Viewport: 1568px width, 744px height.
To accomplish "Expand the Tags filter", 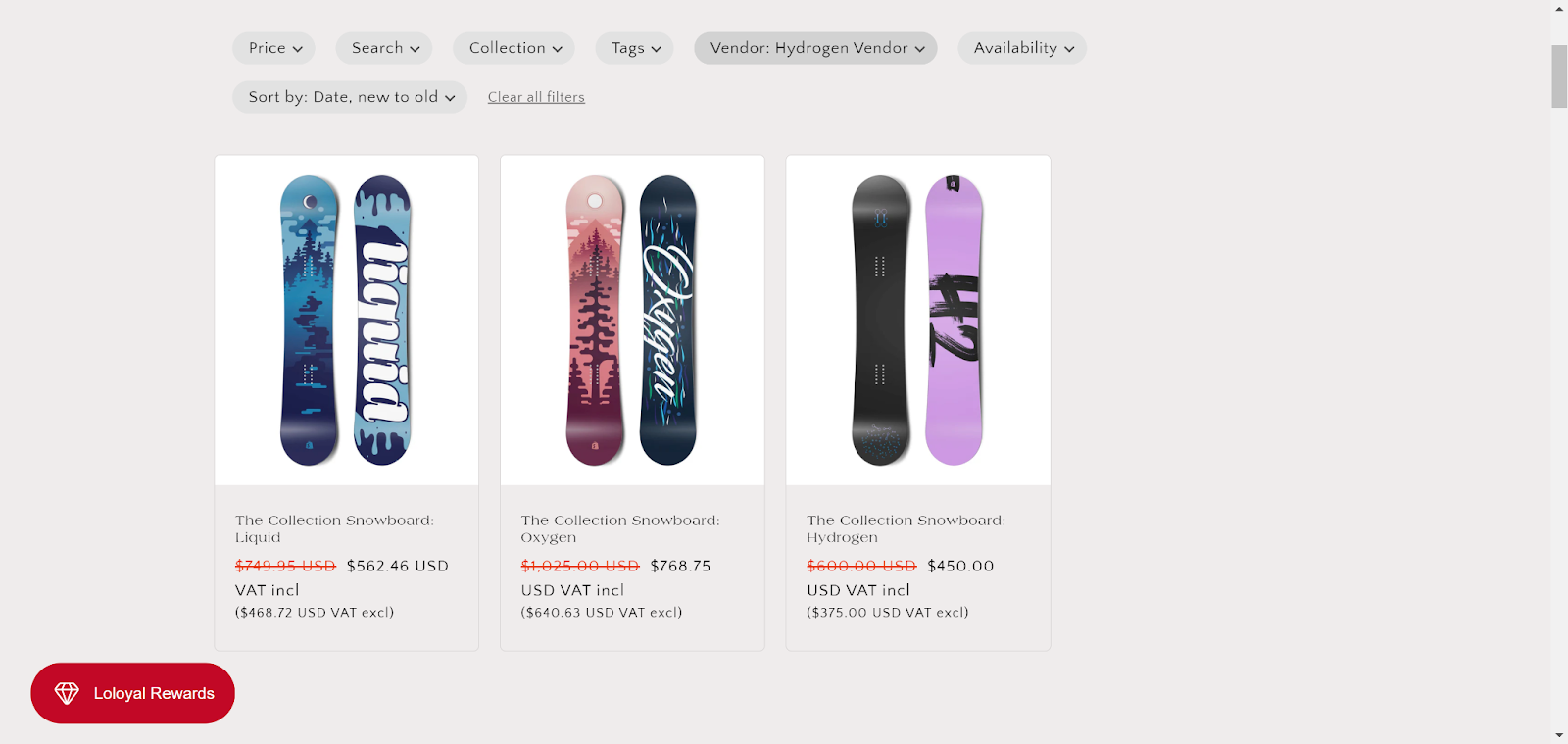I will (x=635, y=48).
